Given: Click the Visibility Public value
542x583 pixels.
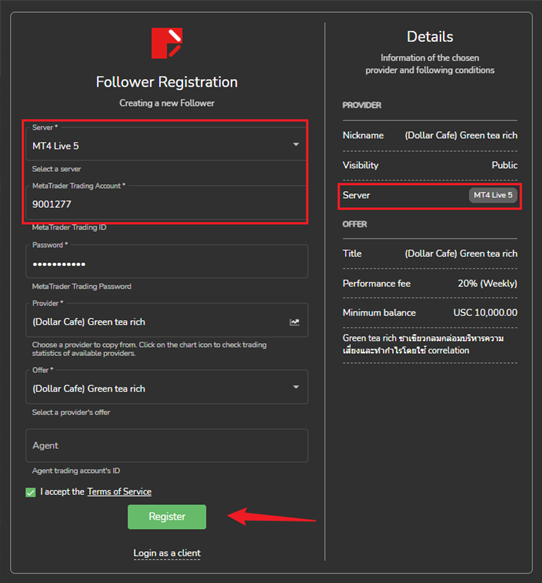Looking at the screenshot, I should 504,165.
